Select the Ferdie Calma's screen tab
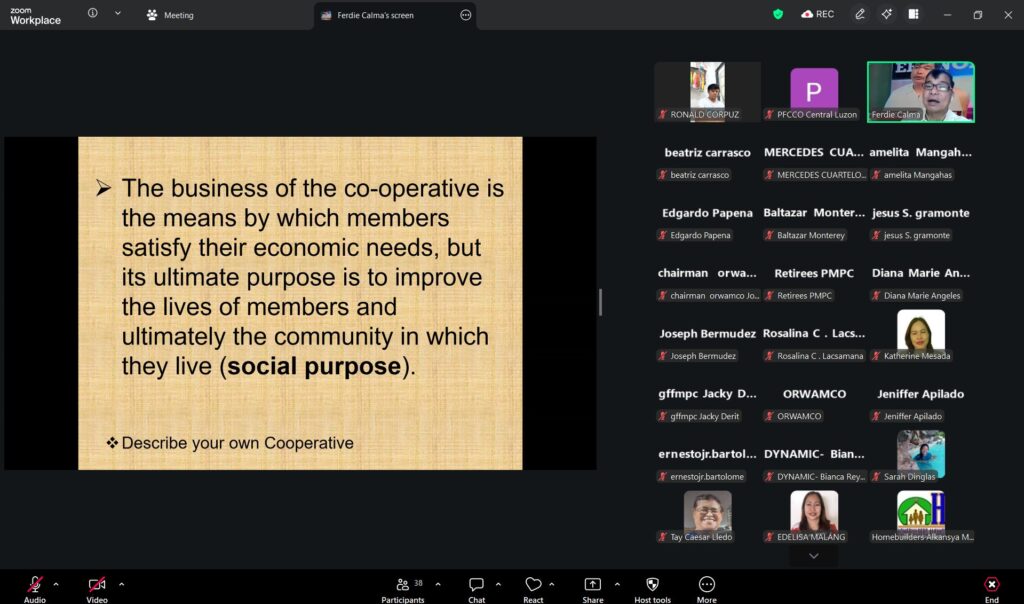The width and height of the screenshot is (1024, 604). [x=375, y=15]
